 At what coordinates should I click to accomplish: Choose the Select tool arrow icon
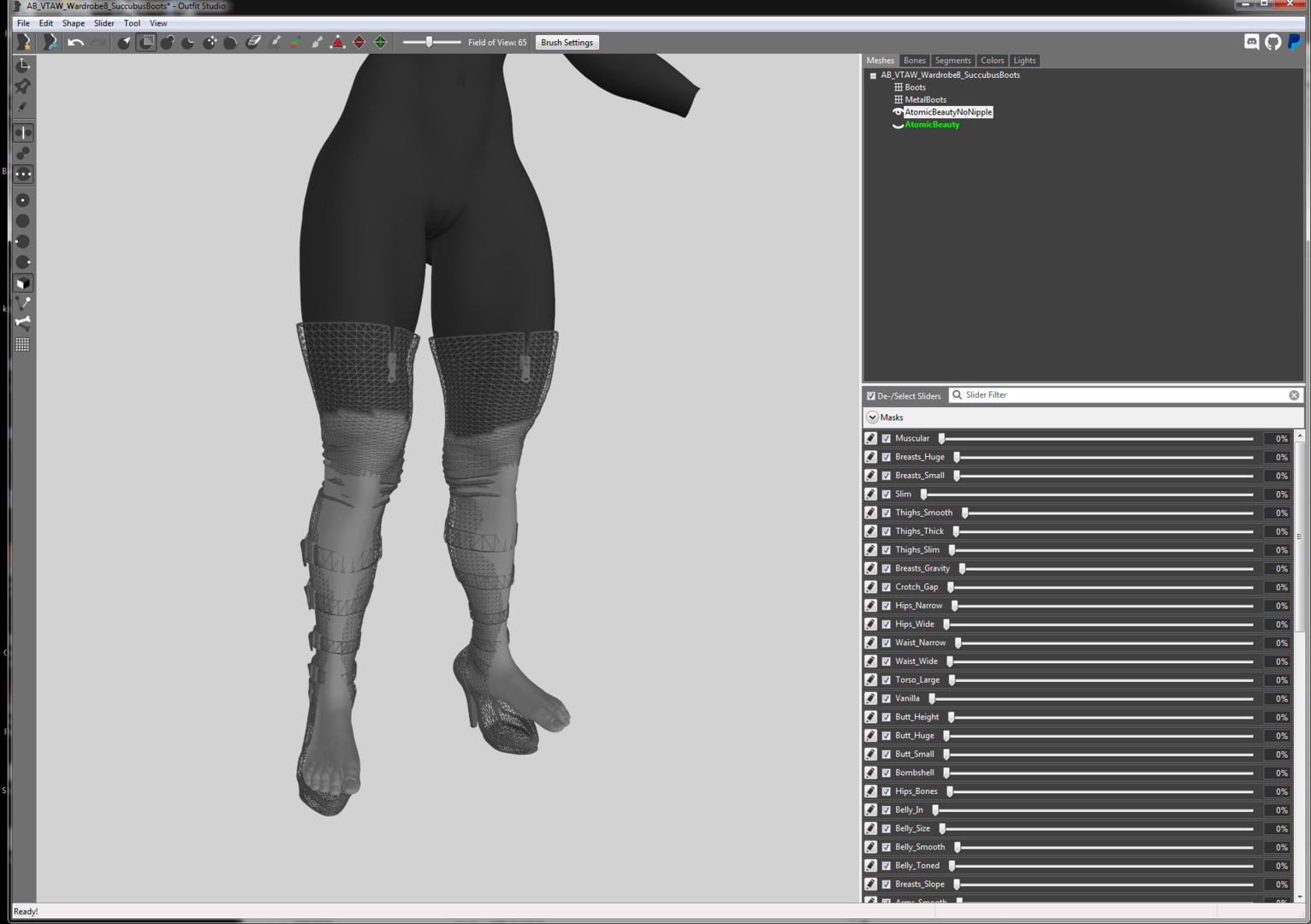(125, 42)
